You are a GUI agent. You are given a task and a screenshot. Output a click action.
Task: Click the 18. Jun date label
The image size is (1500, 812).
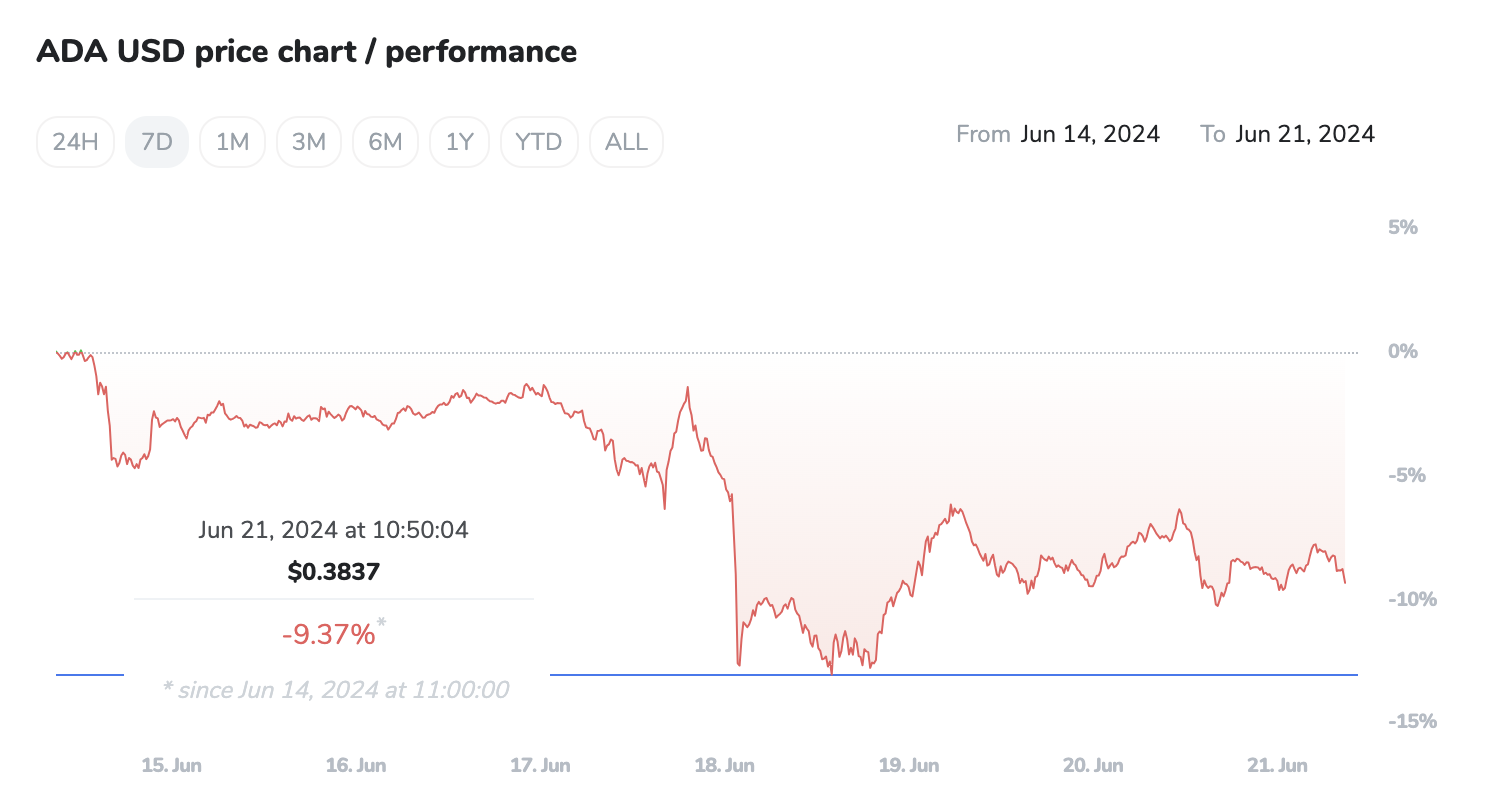[x=724, y=766]
